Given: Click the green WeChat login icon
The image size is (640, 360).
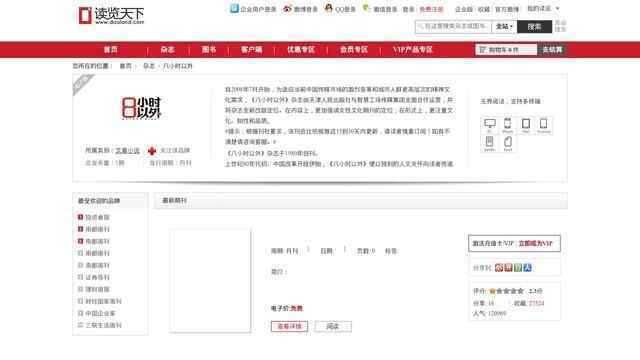Looking at the screenshot, I should click(x=366, y=8).
